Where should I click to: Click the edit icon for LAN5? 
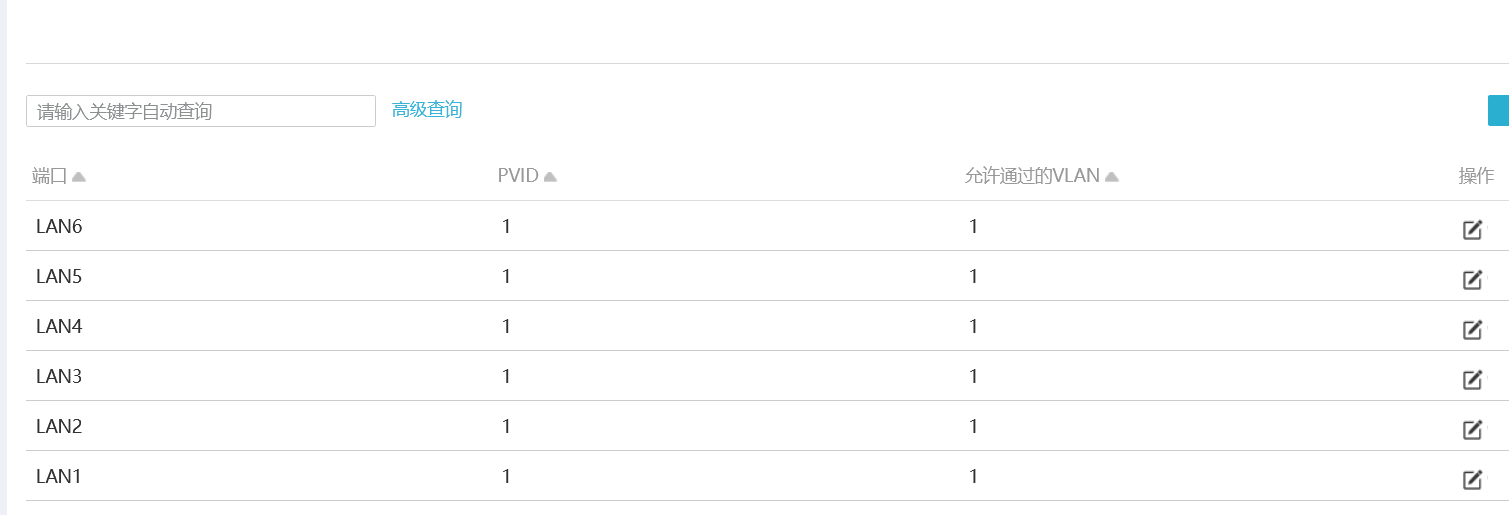point(1472,280)
